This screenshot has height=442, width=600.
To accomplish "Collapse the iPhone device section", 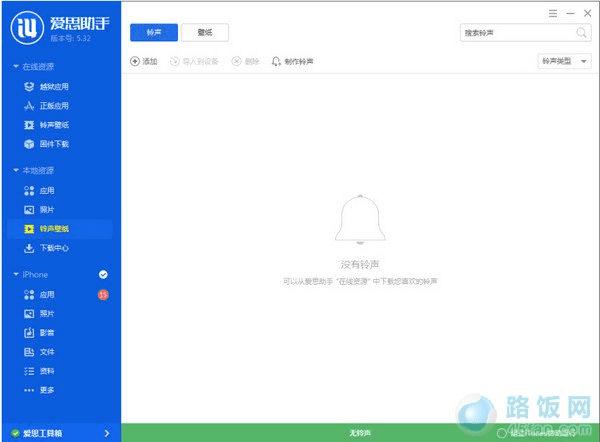I will [x=16, y=274].
